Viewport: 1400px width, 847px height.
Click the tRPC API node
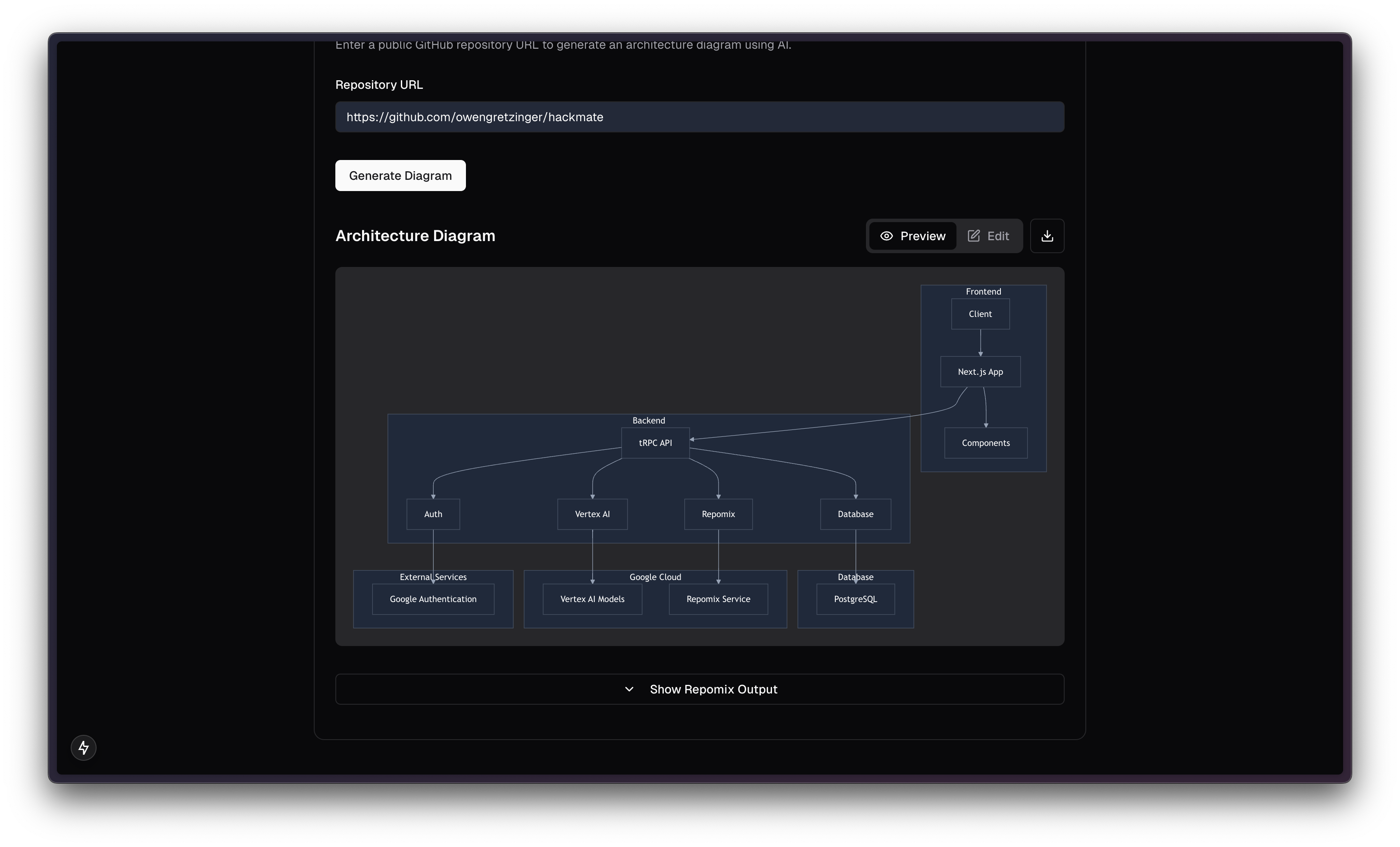point(655,443)
